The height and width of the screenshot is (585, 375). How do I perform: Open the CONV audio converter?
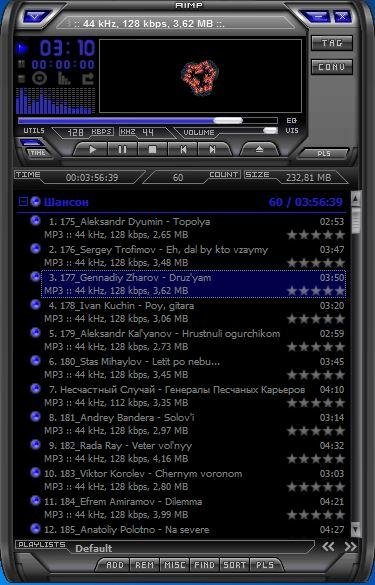point(332,67)
